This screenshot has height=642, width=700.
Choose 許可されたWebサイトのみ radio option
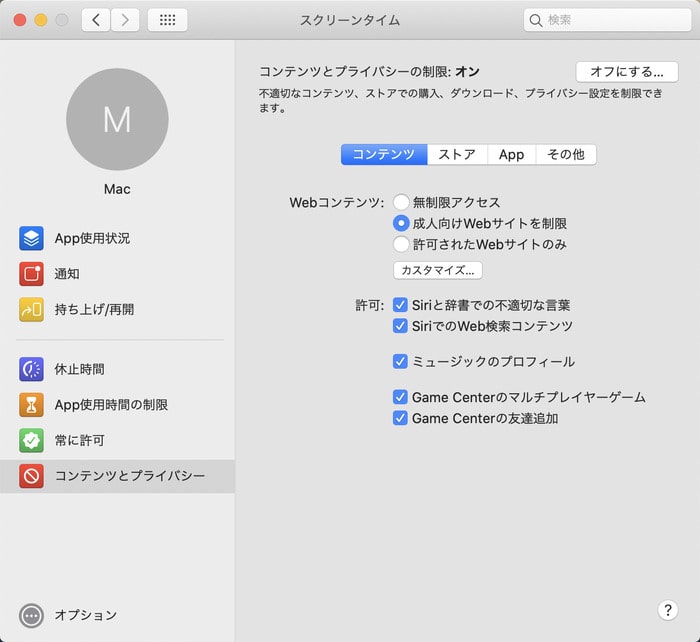click(x=401, y=244)
